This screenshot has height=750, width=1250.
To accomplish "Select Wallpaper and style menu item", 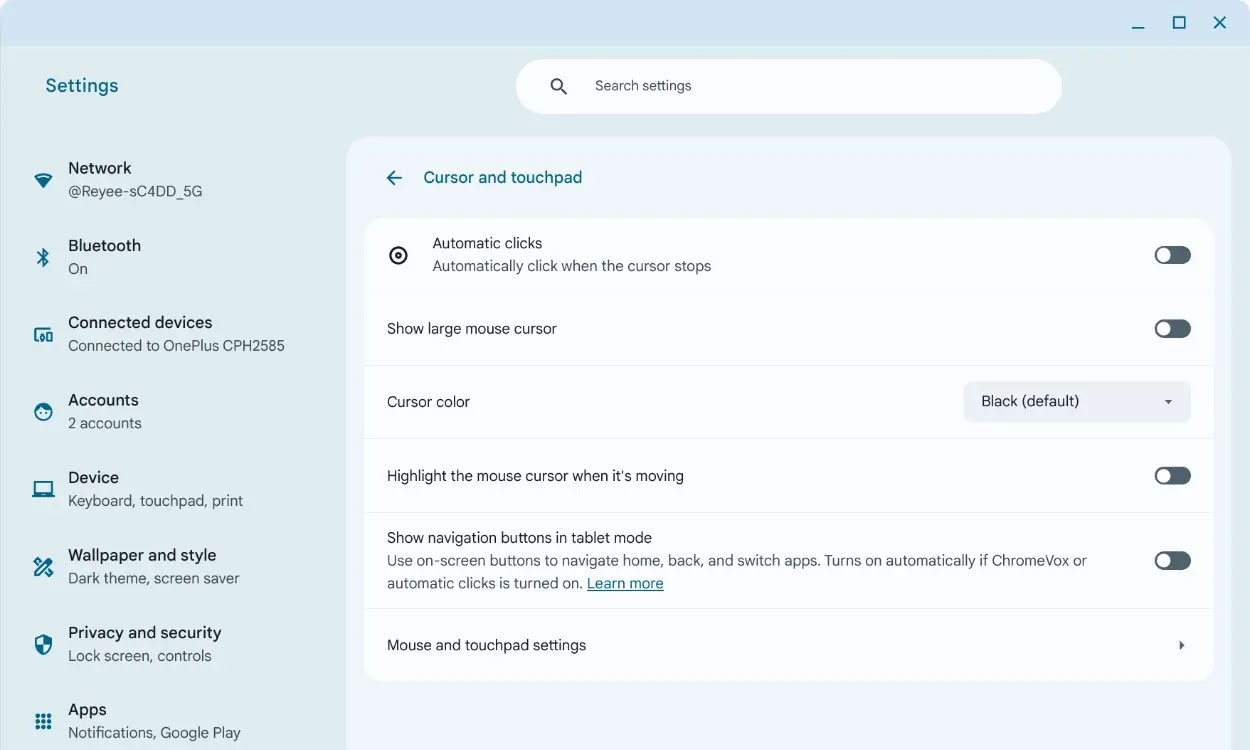I will (x=142, y=556).
